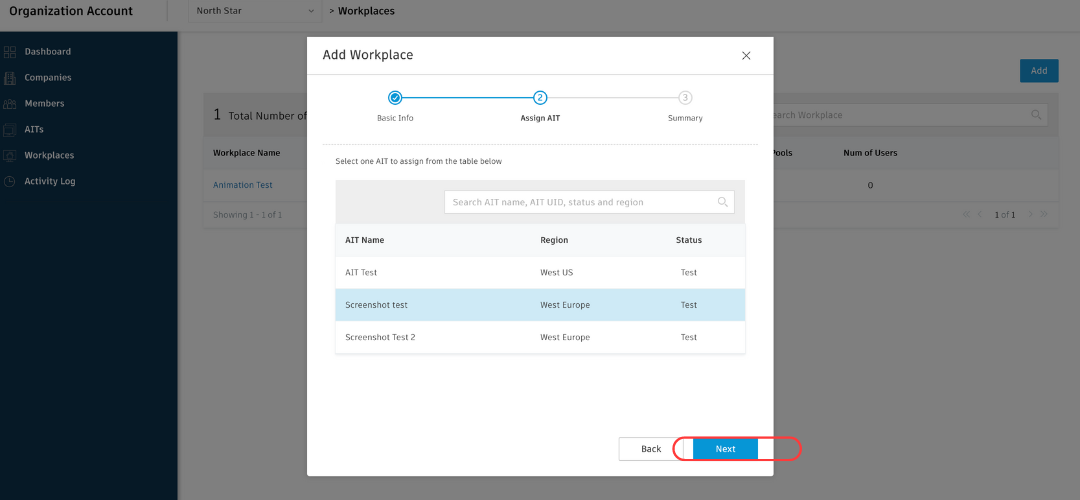1080x500 pixels.
Task: Close the Add Workplace dialog
Action: (x=746, y=56)
